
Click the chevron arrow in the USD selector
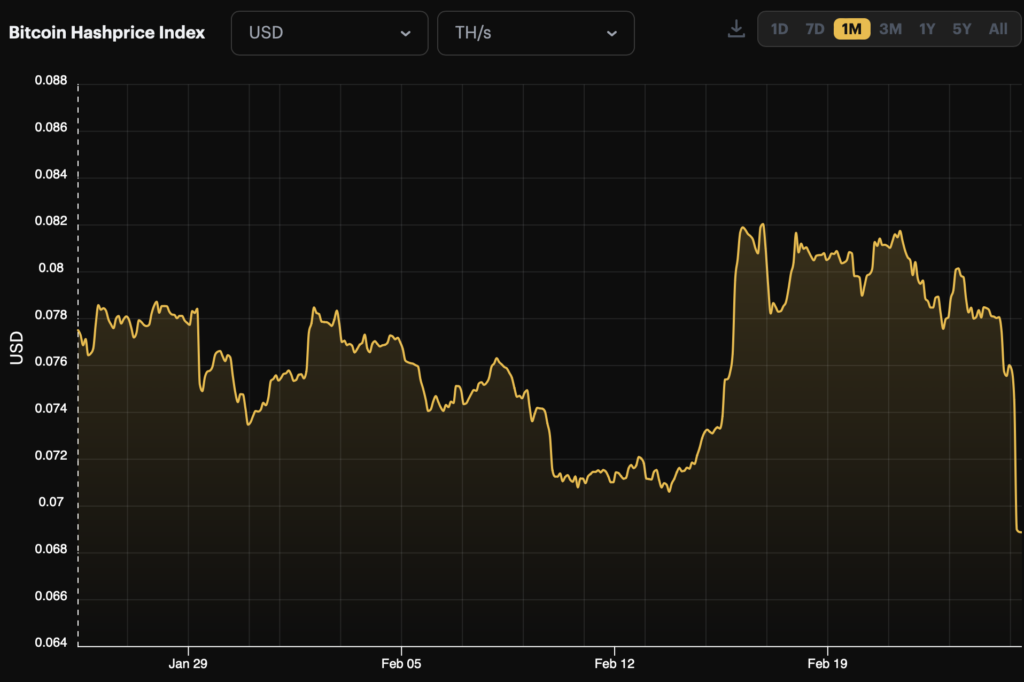405,33
